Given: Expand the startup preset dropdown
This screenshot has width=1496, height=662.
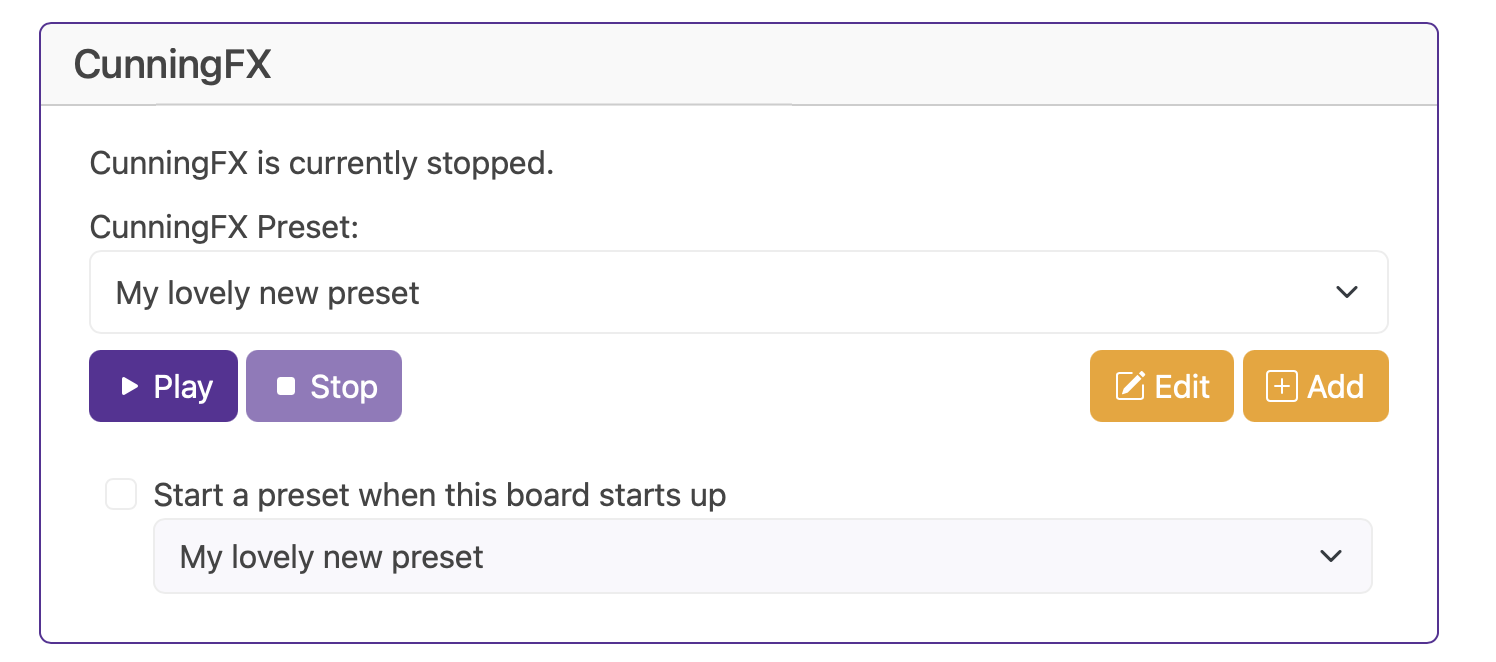Looking at the screenshot, I should 763,556.
